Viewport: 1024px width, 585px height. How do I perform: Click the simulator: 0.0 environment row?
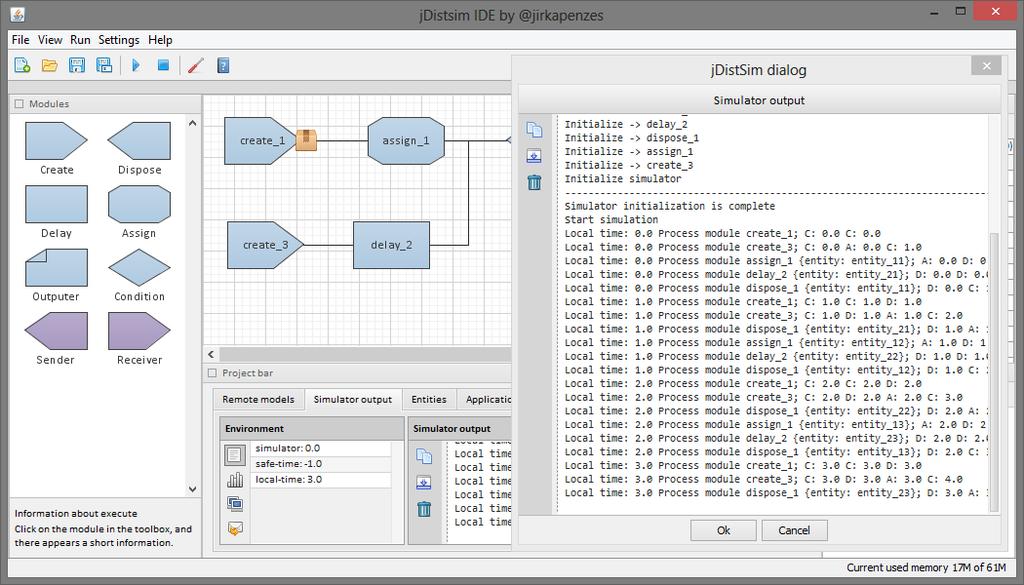(x=321, y=449)
